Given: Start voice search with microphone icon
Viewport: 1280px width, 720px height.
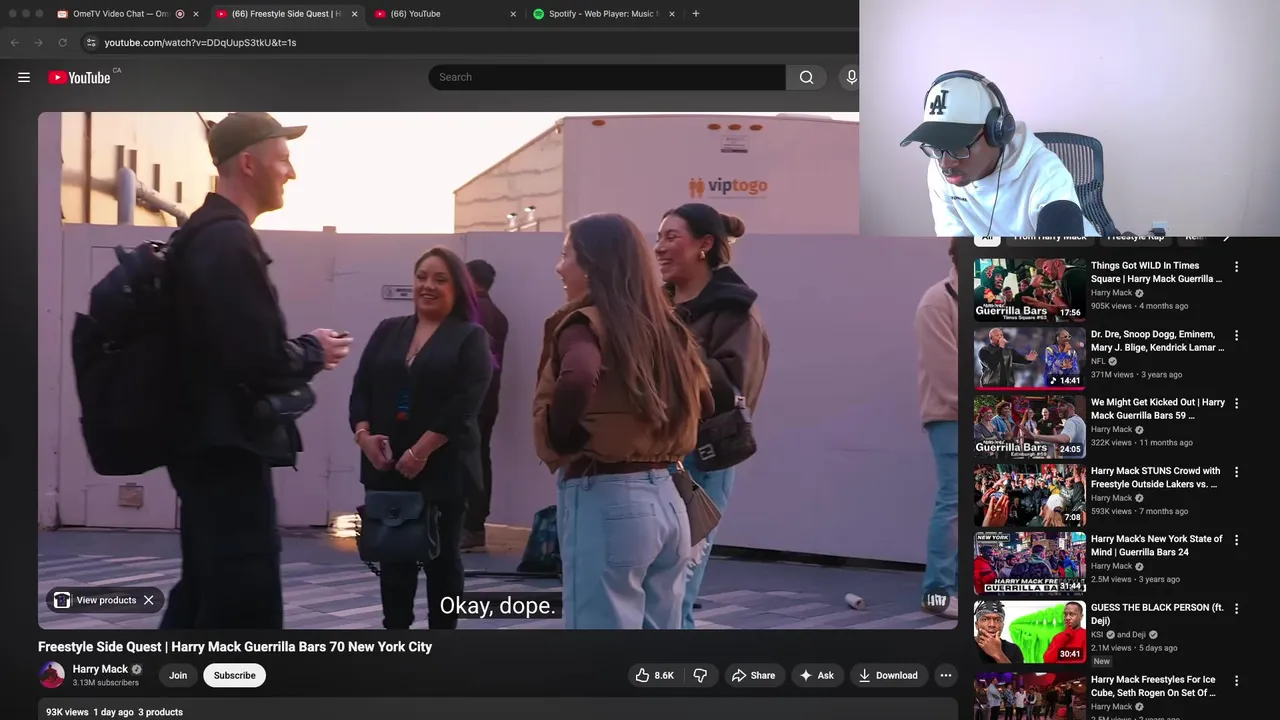Looking at the screenshot, I should (851, 77).
